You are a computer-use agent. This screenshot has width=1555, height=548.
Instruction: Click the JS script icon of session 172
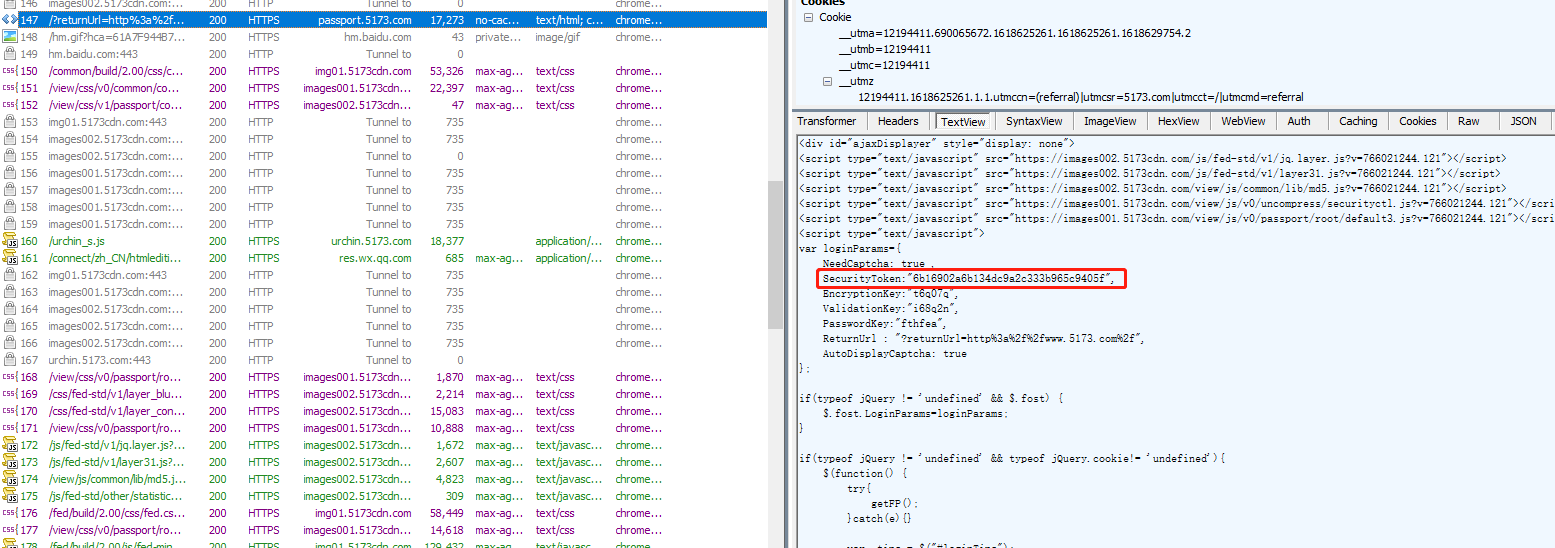(x=9, y=445)
